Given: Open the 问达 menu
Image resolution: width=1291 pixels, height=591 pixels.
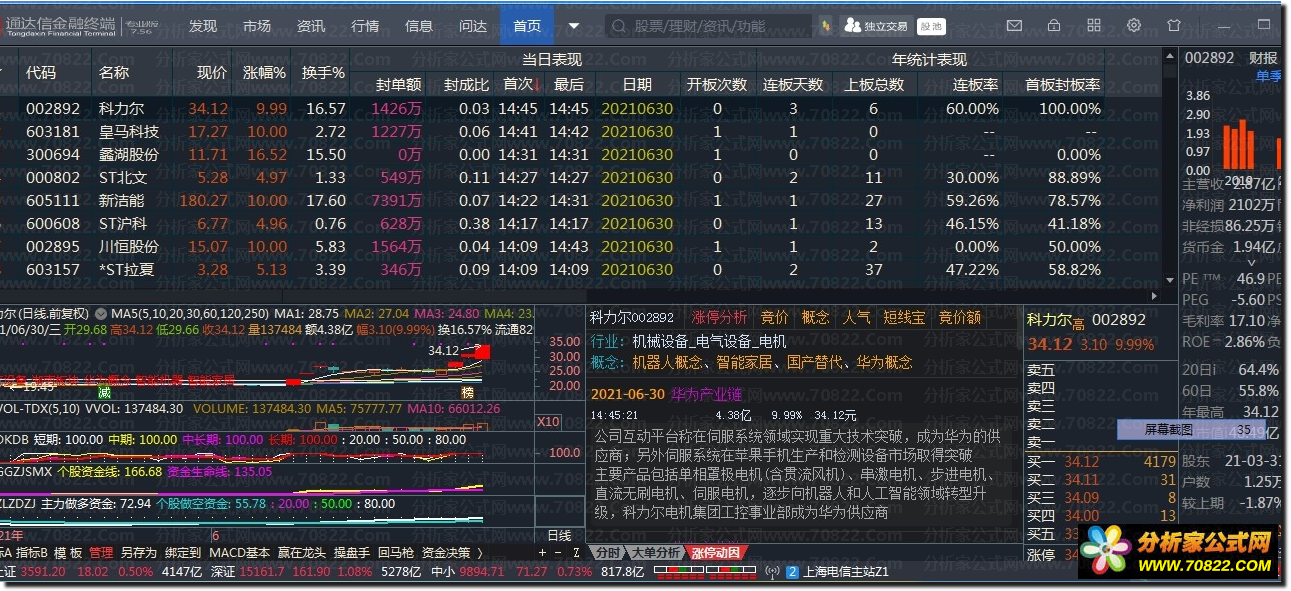Looking at the screenshot, I should 473,26.
